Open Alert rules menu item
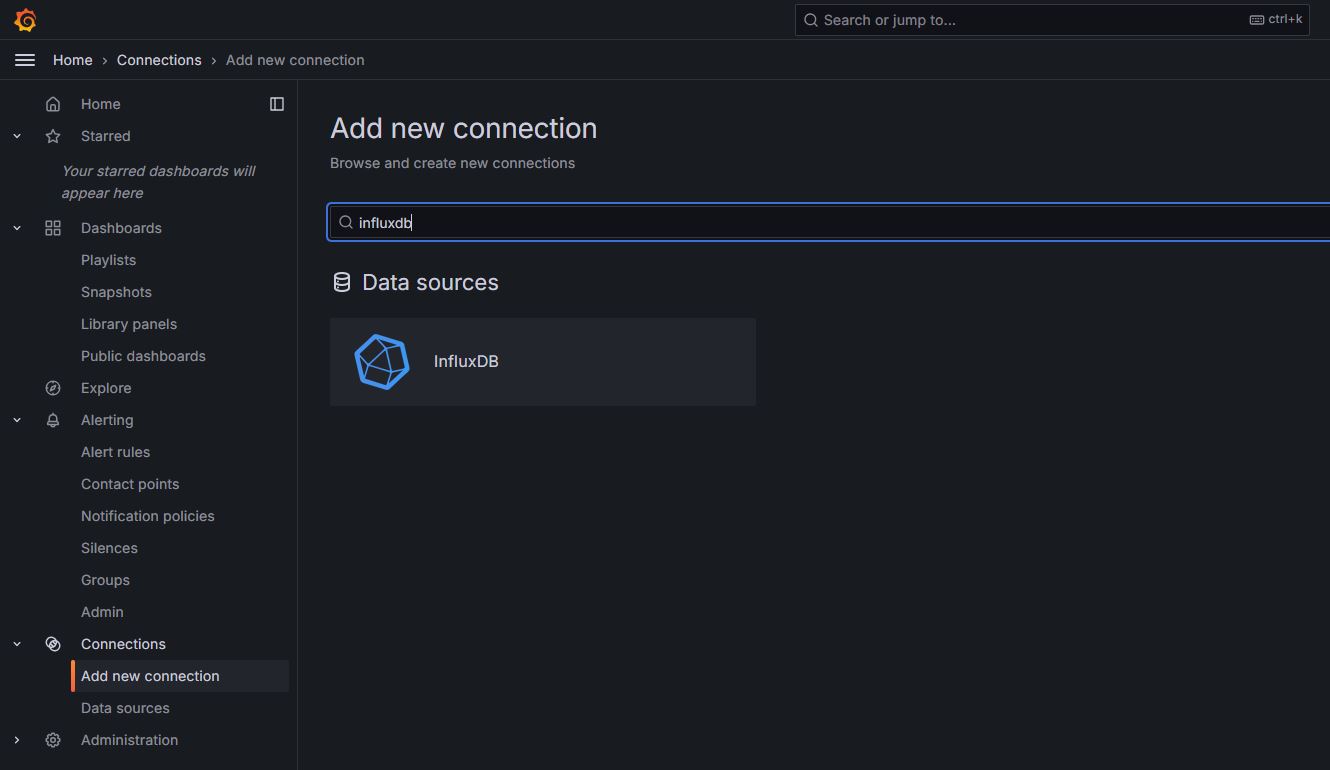 pyautogui.click(x=115, y=452)
